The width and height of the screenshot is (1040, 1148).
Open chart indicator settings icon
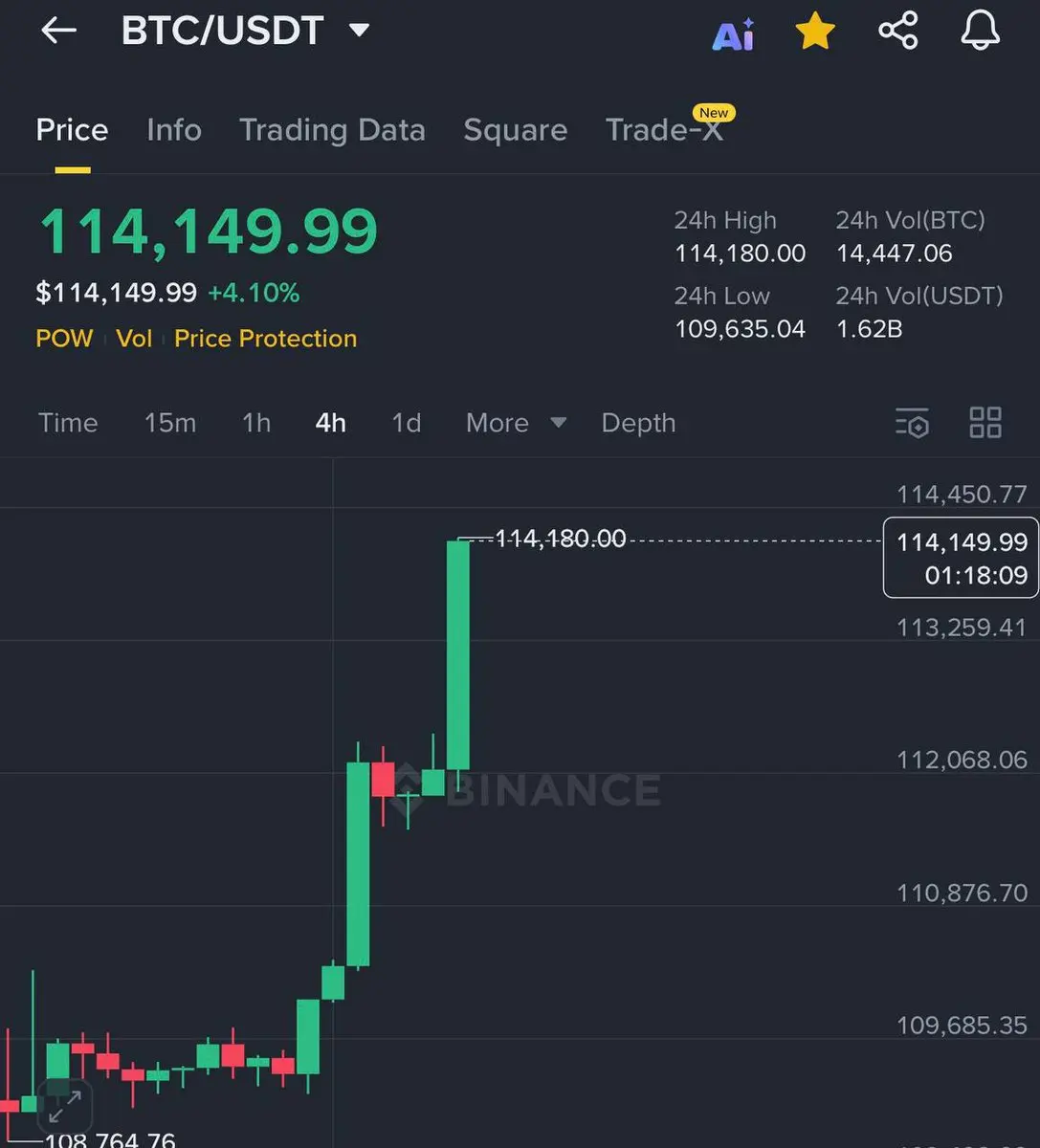click(x=913, y=422)
